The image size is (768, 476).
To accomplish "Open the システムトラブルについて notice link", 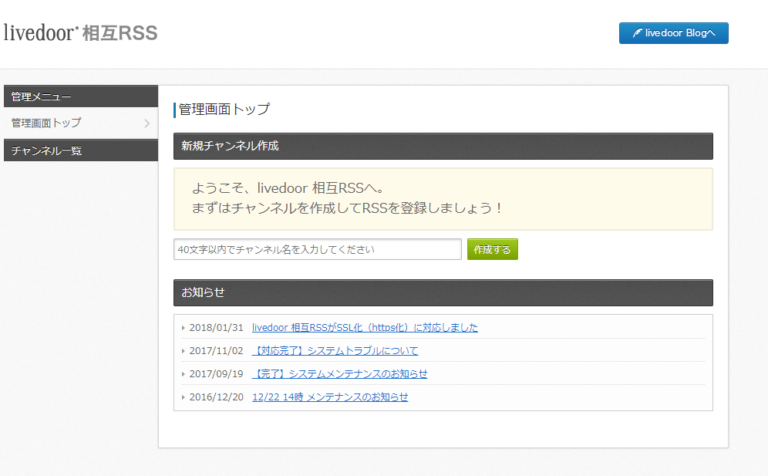I will [335, 351].
